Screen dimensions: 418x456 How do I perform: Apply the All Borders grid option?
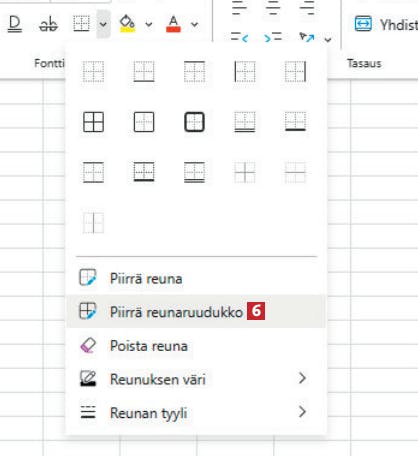pos(93,122)
